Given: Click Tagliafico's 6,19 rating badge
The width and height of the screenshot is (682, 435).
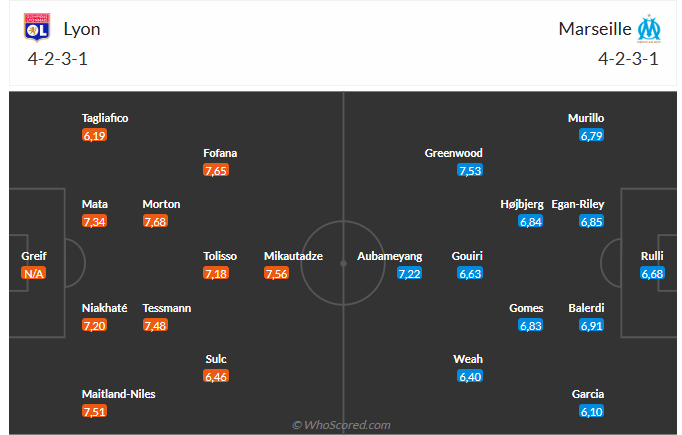Looking at the screenshot, I should [x=95, y=135].
